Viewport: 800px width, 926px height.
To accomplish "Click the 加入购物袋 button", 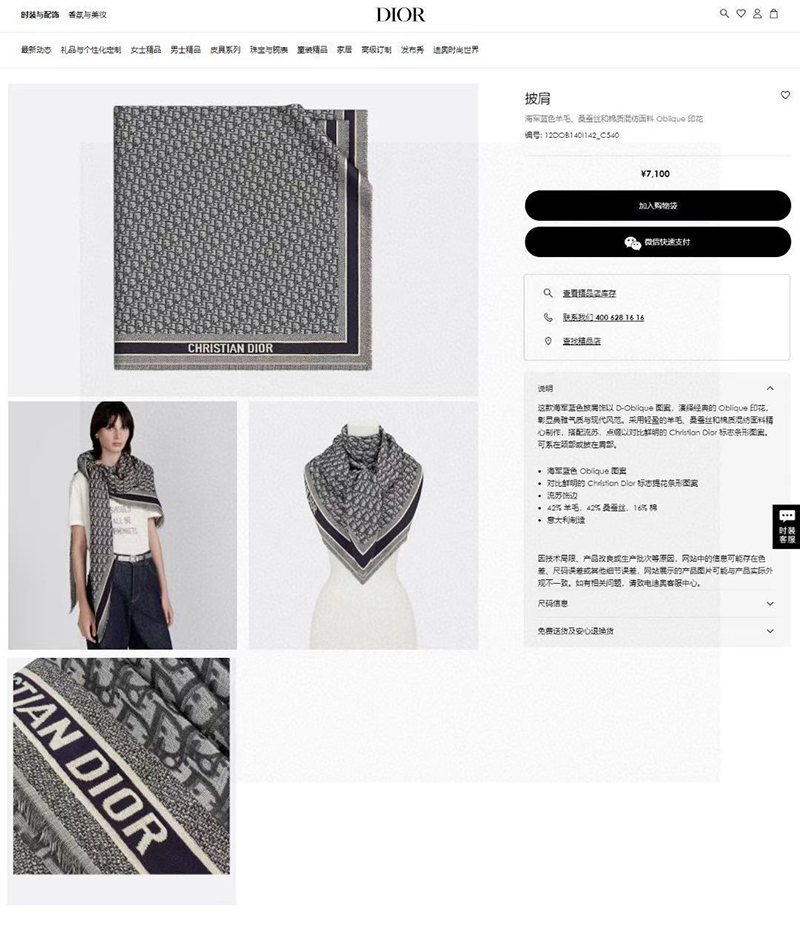I will click(658, 206).
